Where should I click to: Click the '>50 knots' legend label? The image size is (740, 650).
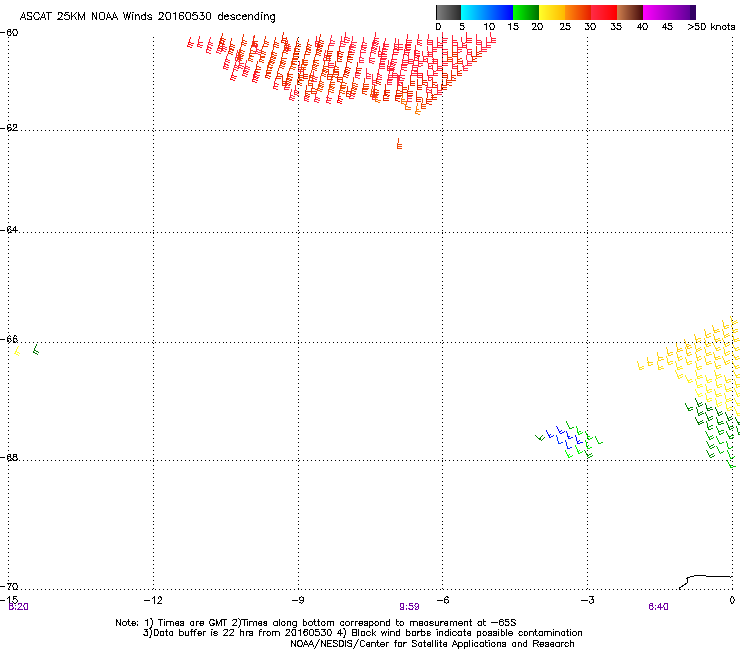(x=711, y=27)
